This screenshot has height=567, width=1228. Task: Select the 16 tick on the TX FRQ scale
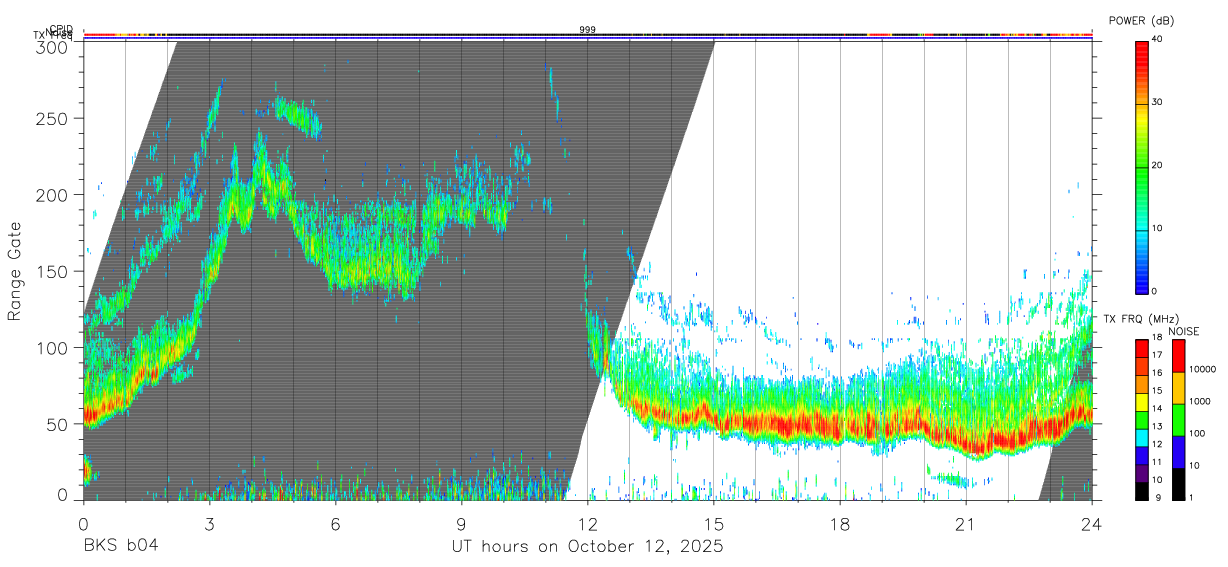click(x=1157, y=374)
